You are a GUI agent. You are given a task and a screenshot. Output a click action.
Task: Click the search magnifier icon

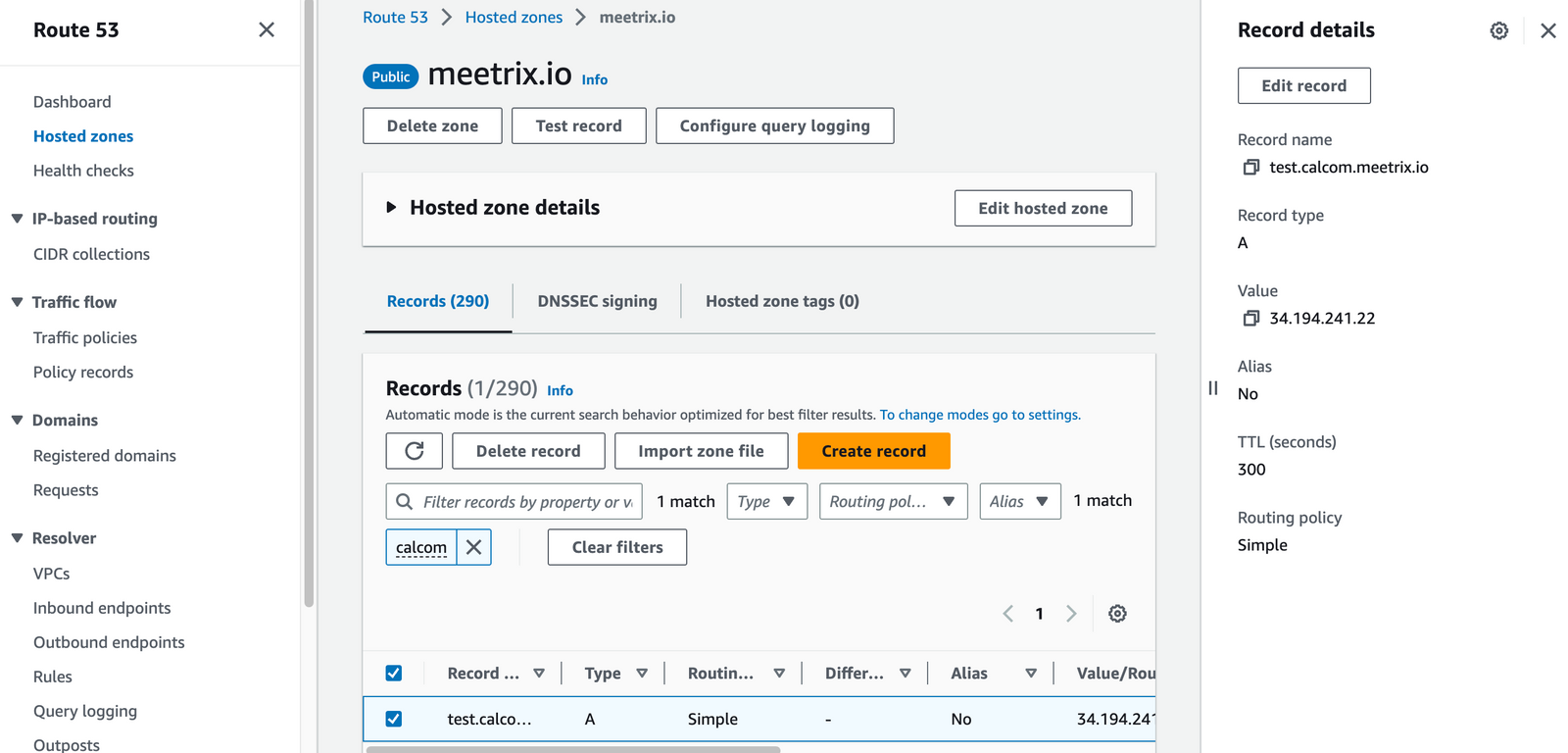coord(404,501)
